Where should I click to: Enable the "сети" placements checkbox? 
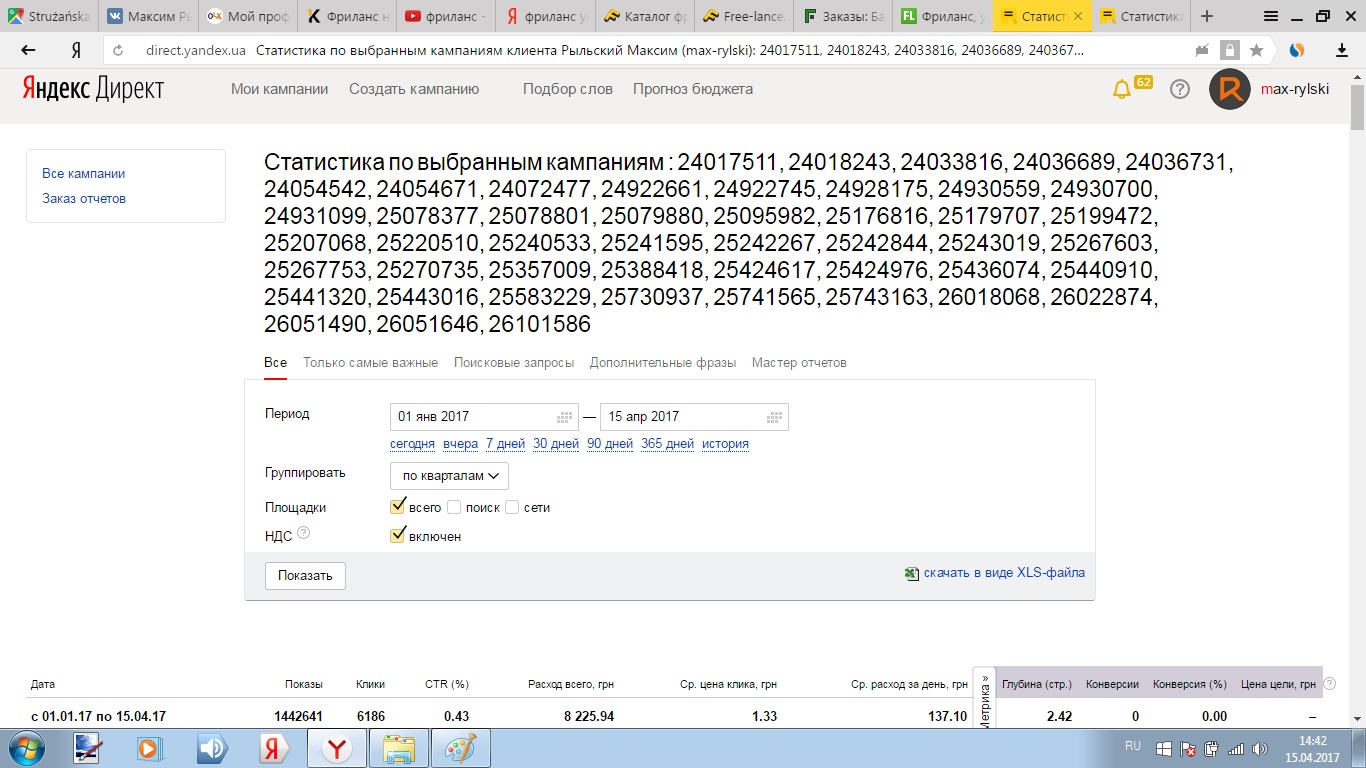(x=512, y=507)
